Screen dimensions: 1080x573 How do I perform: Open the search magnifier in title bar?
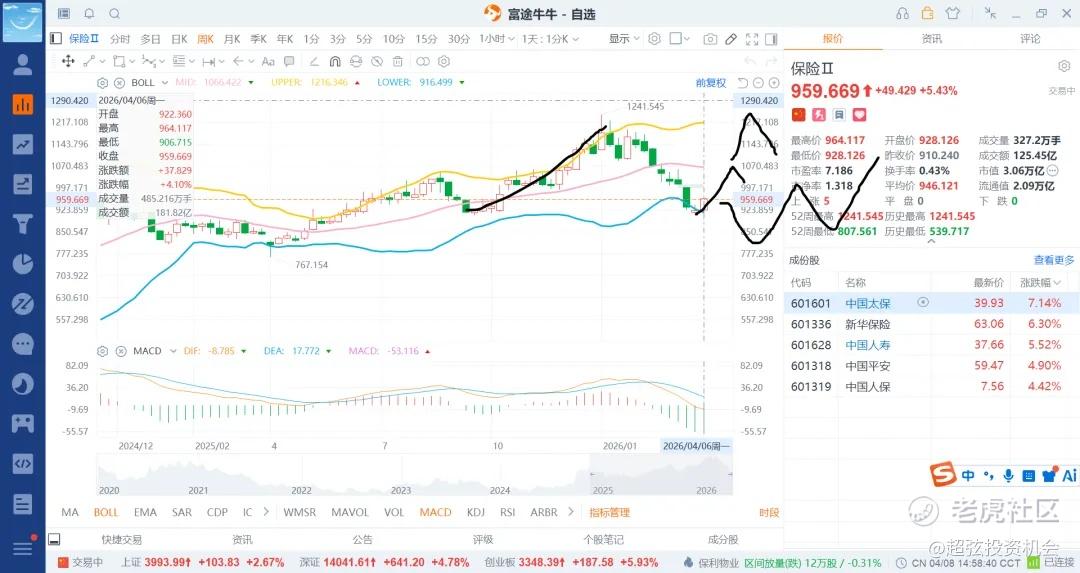114,14
